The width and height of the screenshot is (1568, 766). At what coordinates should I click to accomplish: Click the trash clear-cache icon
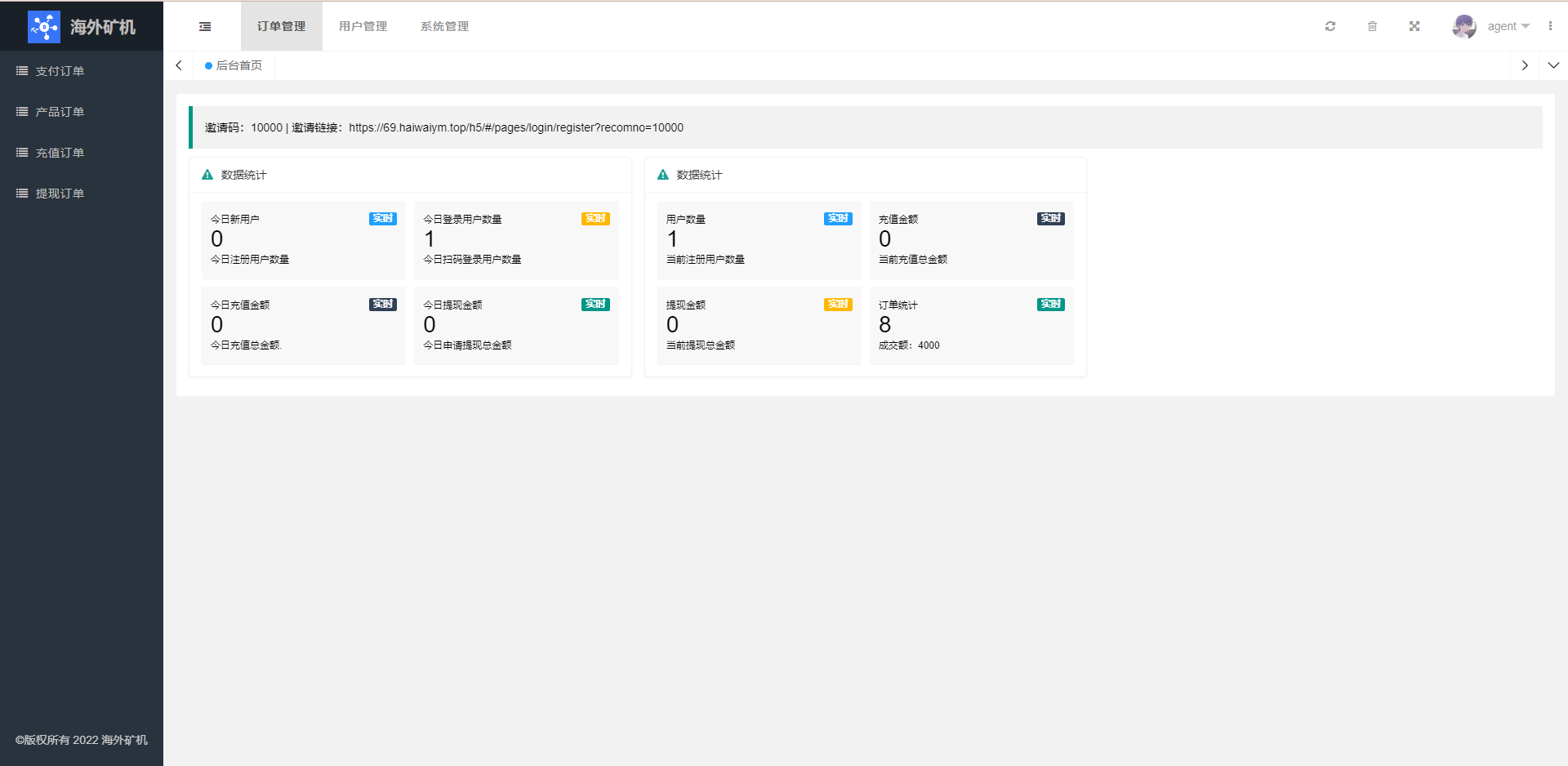coord(1372,26)
